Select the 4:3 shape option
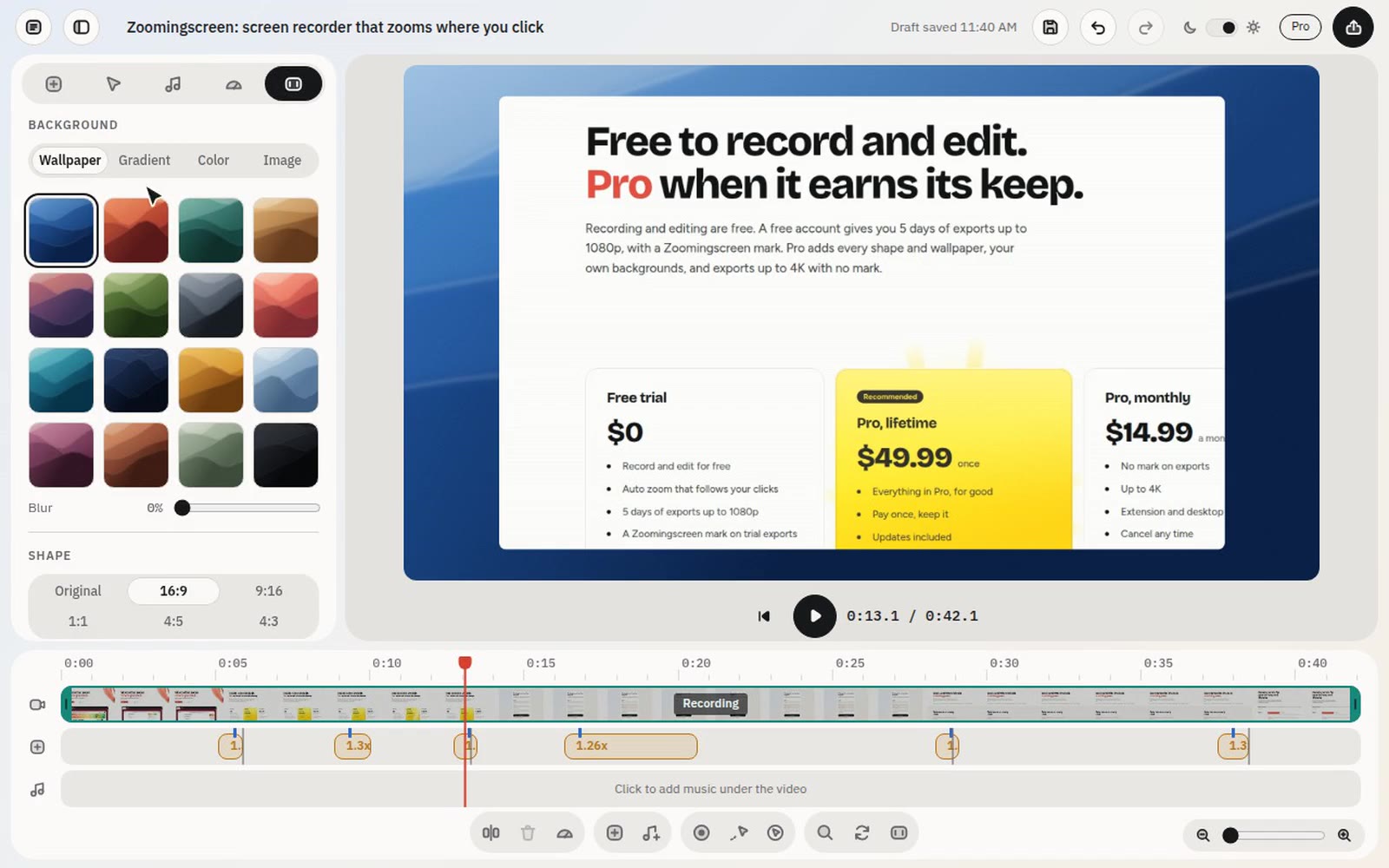This screenshot has height=868, width=1389. coord(269,621)
